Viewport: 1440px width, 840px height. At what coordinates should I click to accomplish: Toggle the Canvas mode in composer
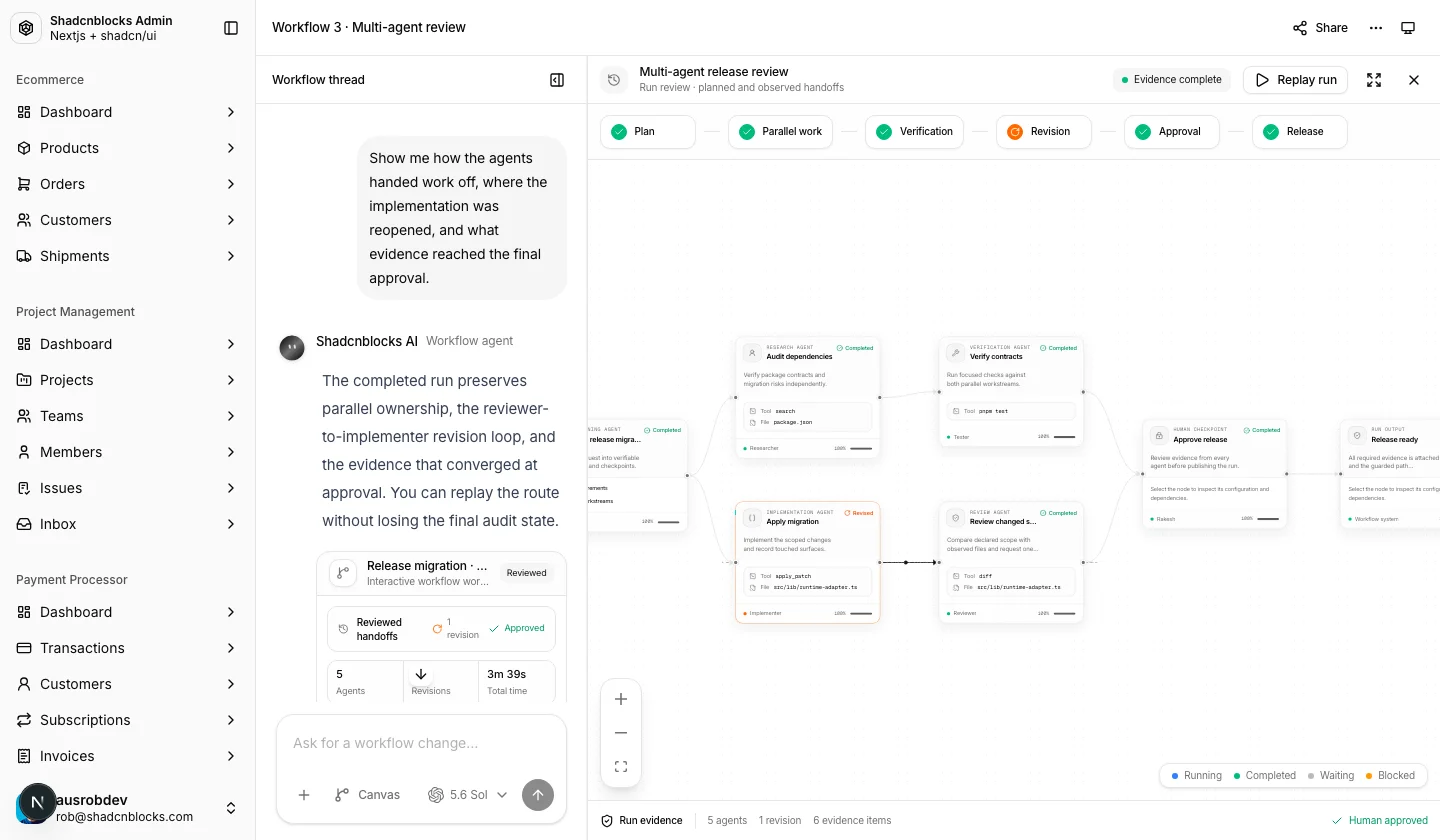(x=367, y=795)
